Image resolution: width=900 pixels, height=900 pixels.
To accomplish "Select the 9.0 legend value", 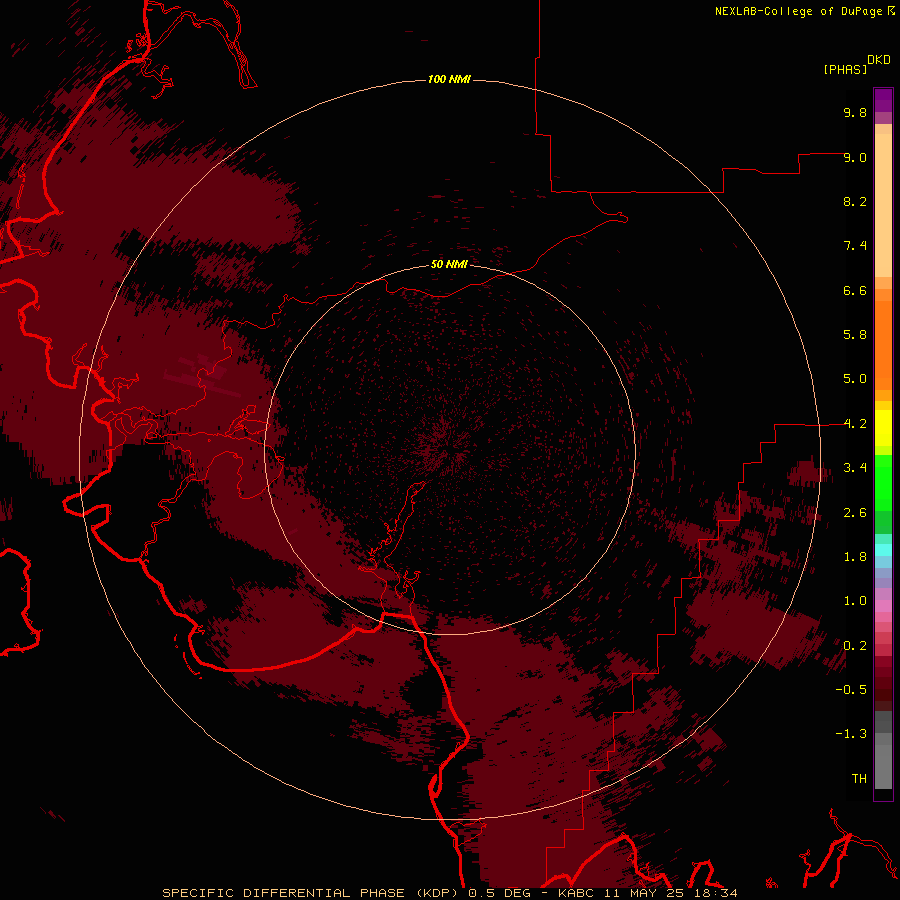I will (x=855, y=157).
